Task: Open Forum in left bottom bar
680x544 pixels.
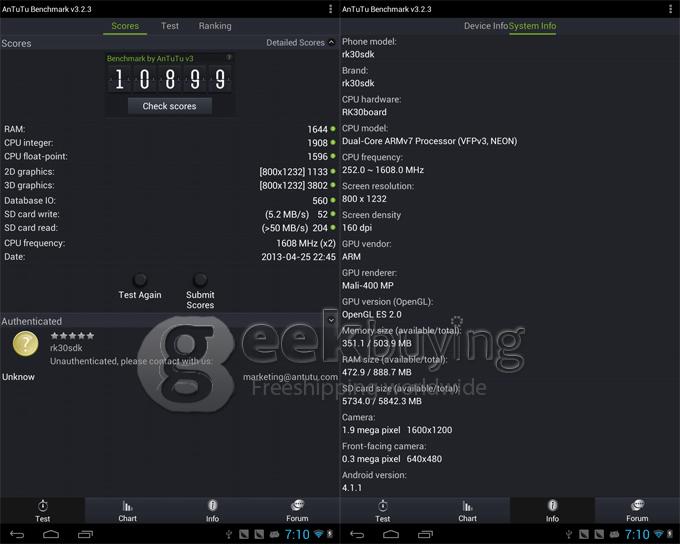Action: click(x=297, y=511)
